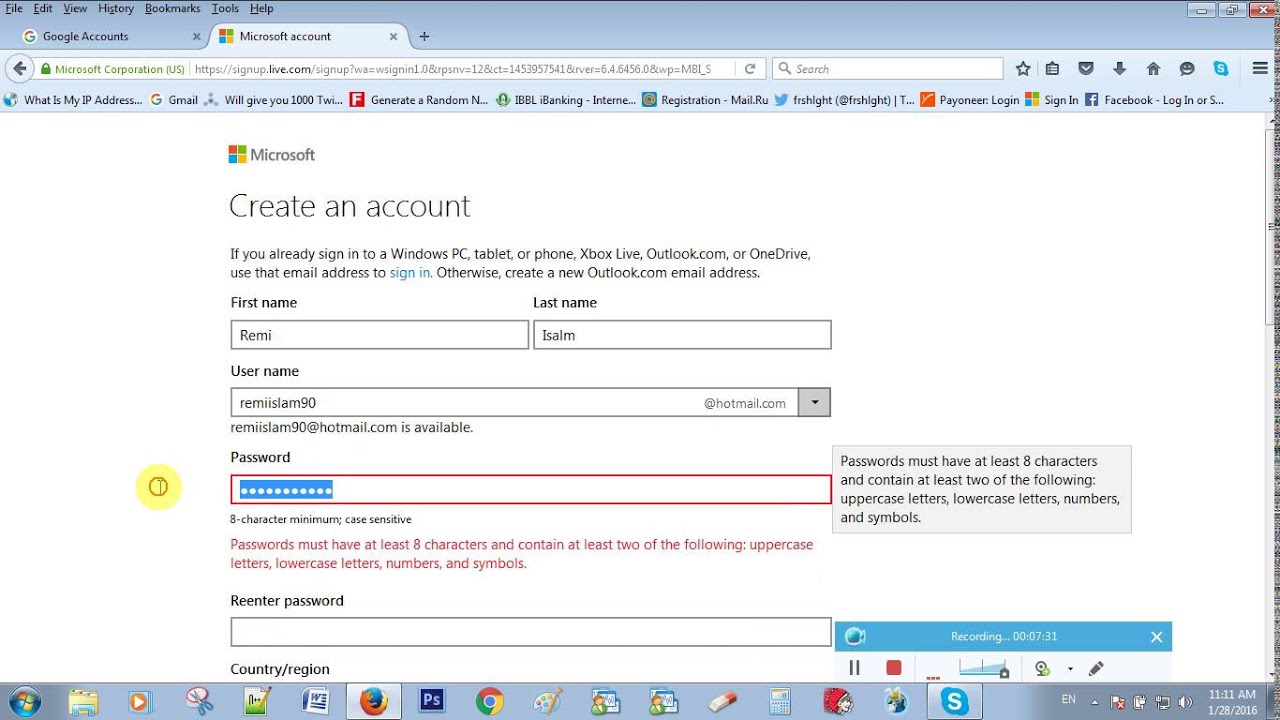Open Registration - Mail.Ru bookmark
1280x720 pixels.
click(x=705, y=100)
